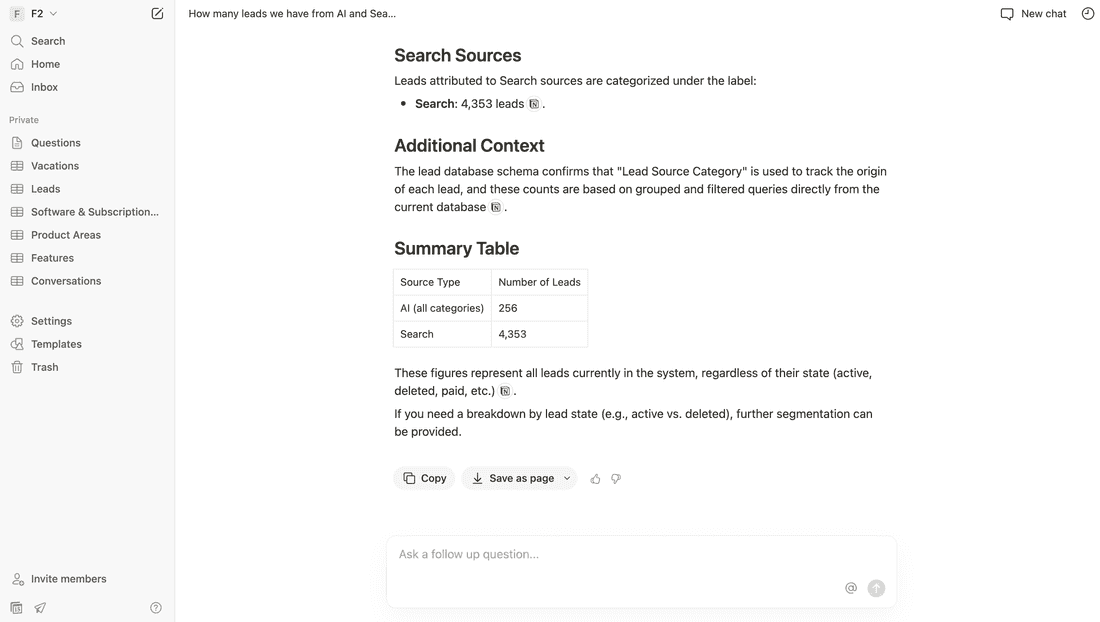This screenshot has height=622, width=1100.
Task: Click the thumbs up feedback icon
Action: coord(596,479)
